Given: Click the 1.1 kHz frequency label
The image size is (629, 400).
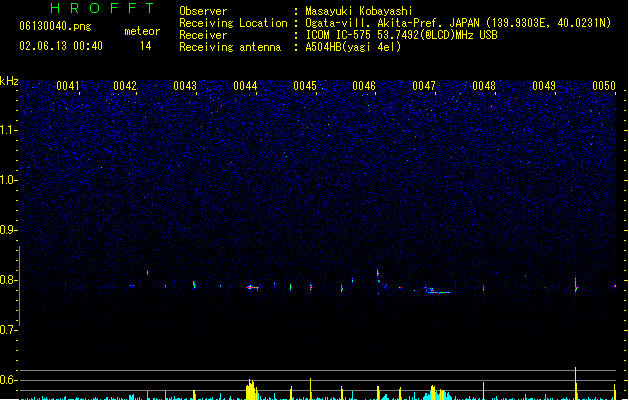Looking at the screenshot, I should pos(9,130).
